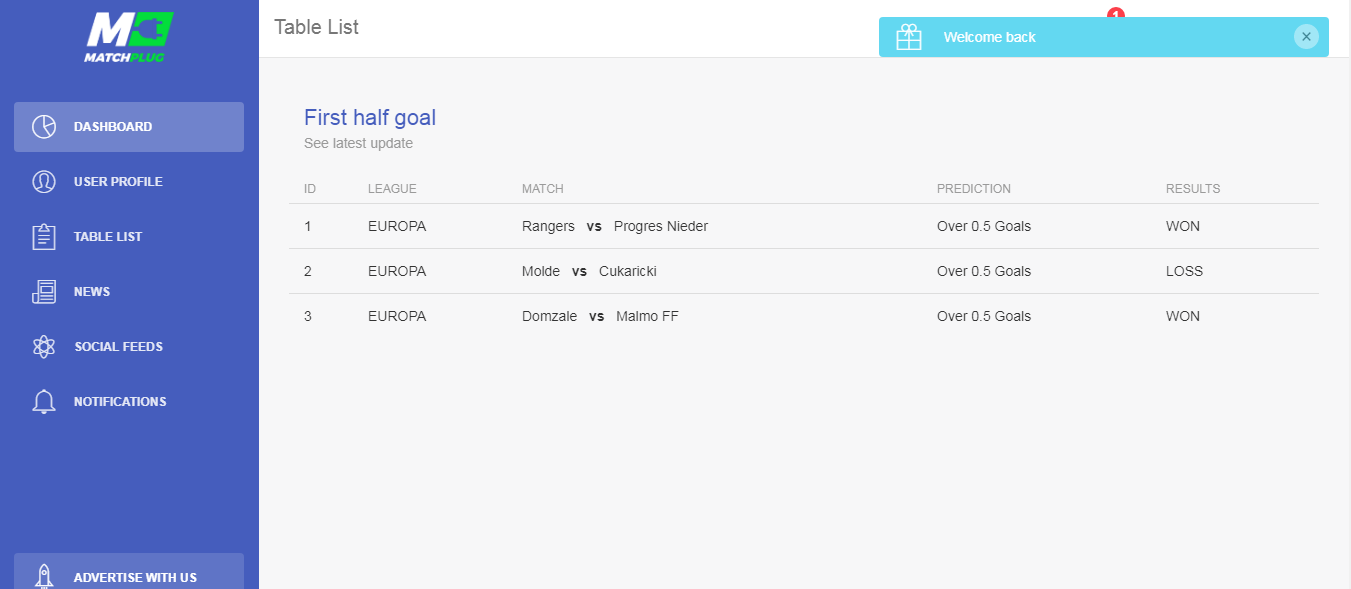Click the gift icon in welcome notification
1351x589 pixels.
click(909, 37)
